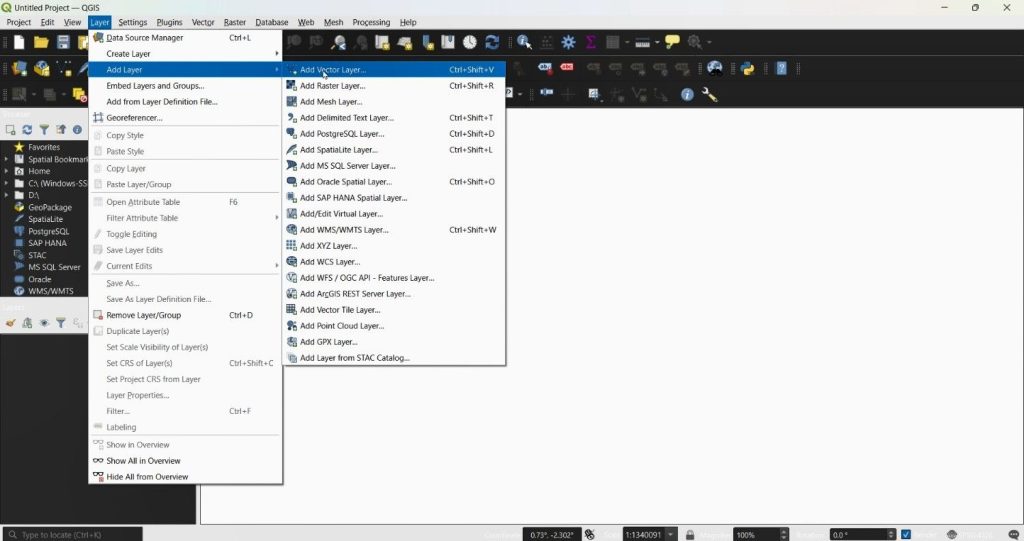This screenshot has width=1024, height=541.
Task: Open the Plugins menu
Action: [x=169, y=22]
